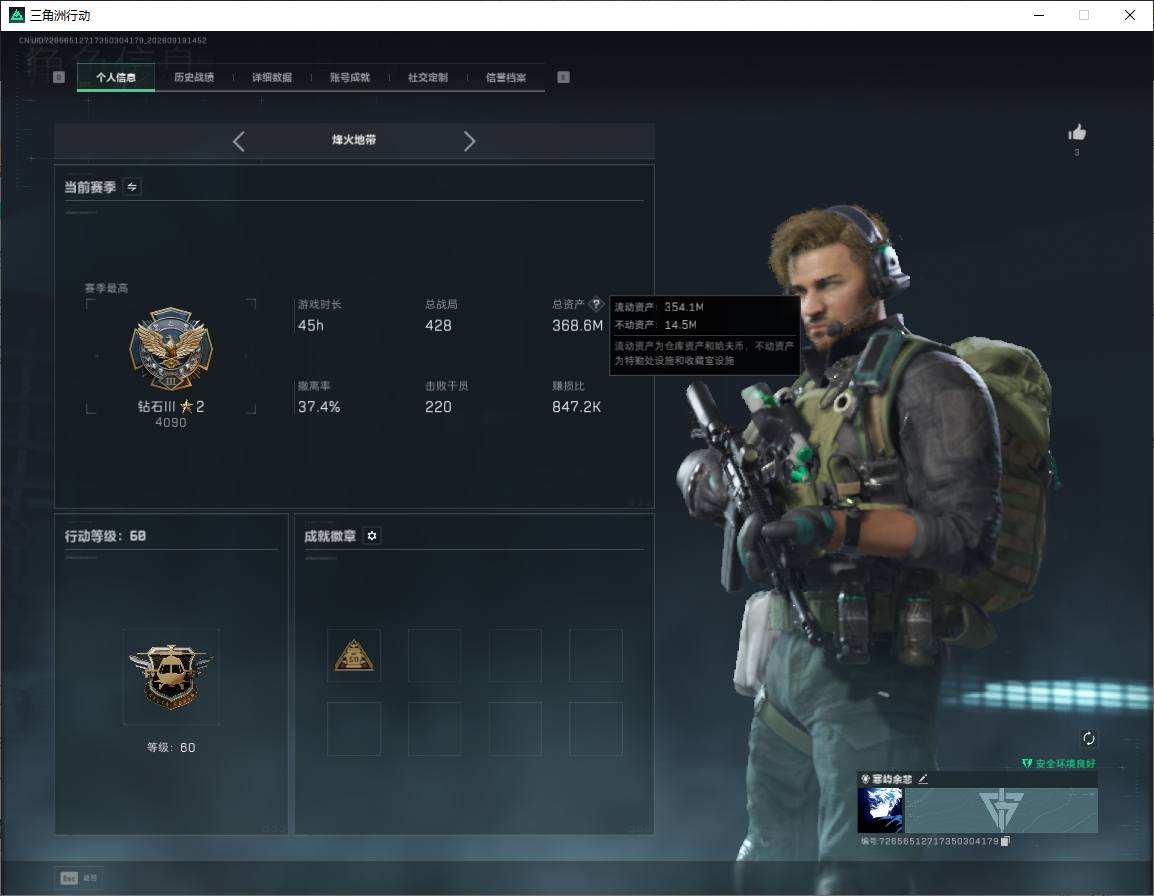Click the 总战局 value 428
1154x896 pixels.
click(x=438, y=325)
